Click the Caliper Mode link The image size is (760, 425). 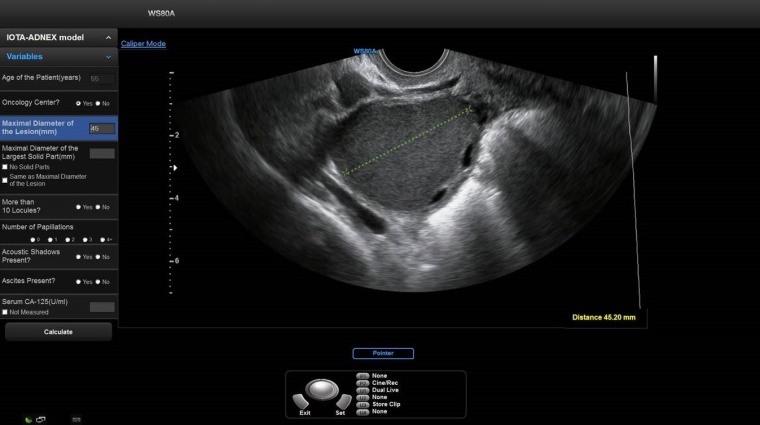pyautogui.click(x=143, y=44)
